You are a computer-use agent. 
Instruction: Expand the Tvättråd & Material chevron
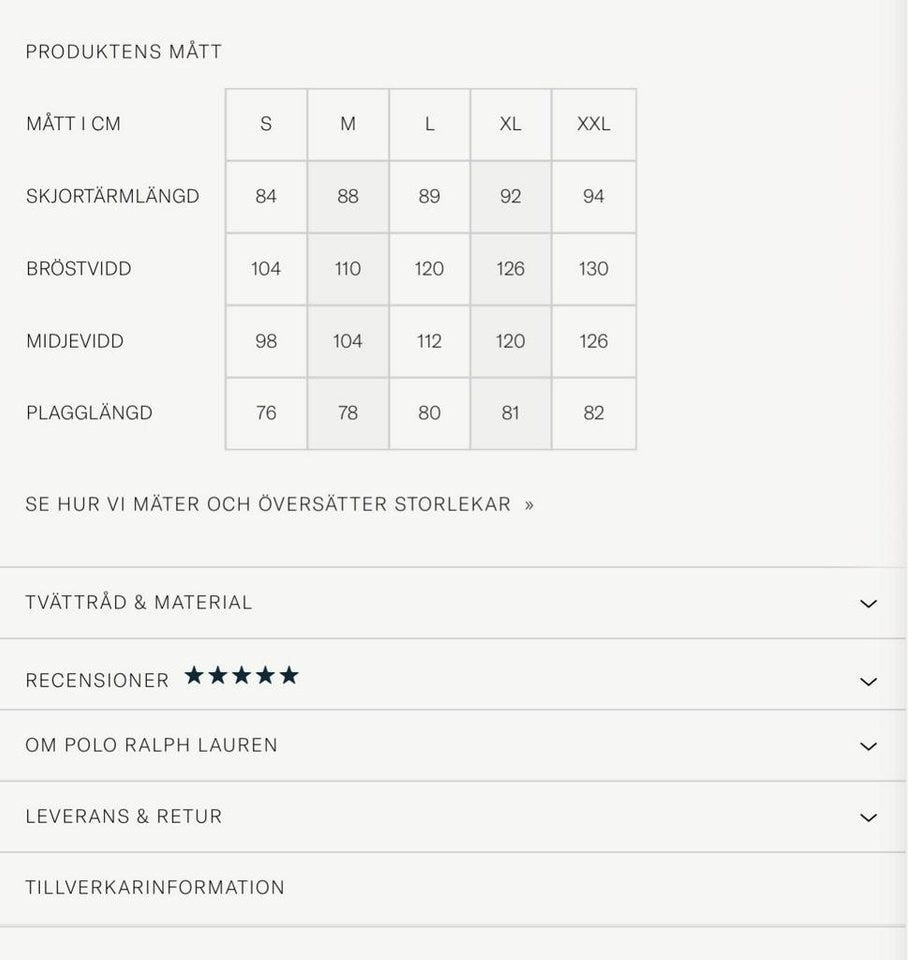point(868,604)
